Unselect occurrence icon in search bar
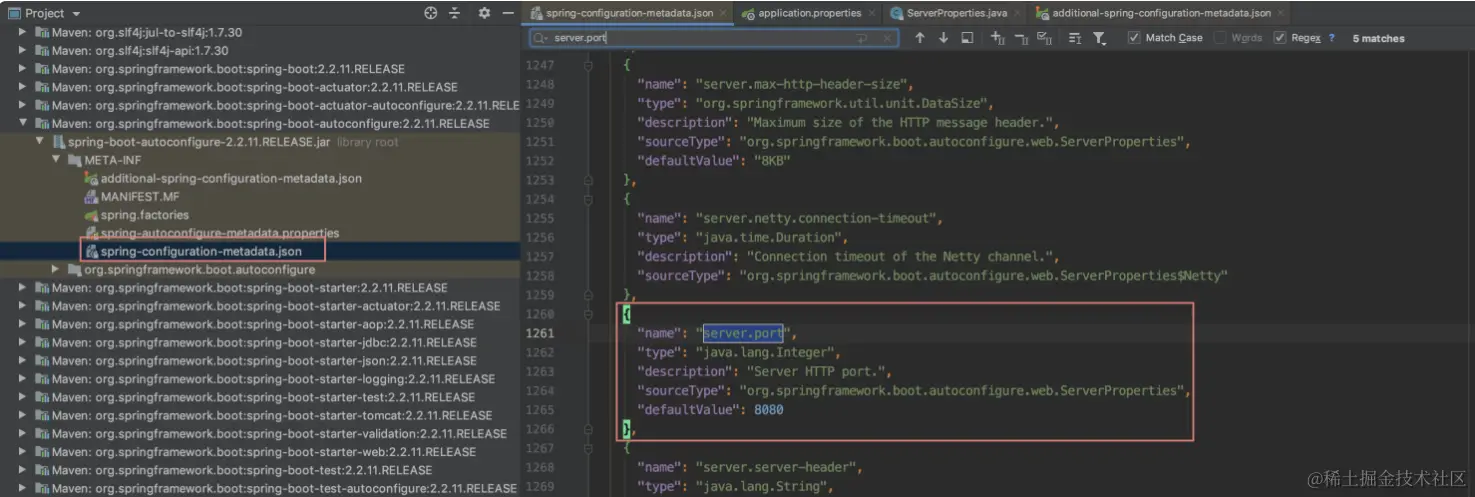The height and width of the screenshot is (497, 1475). 1021,38
